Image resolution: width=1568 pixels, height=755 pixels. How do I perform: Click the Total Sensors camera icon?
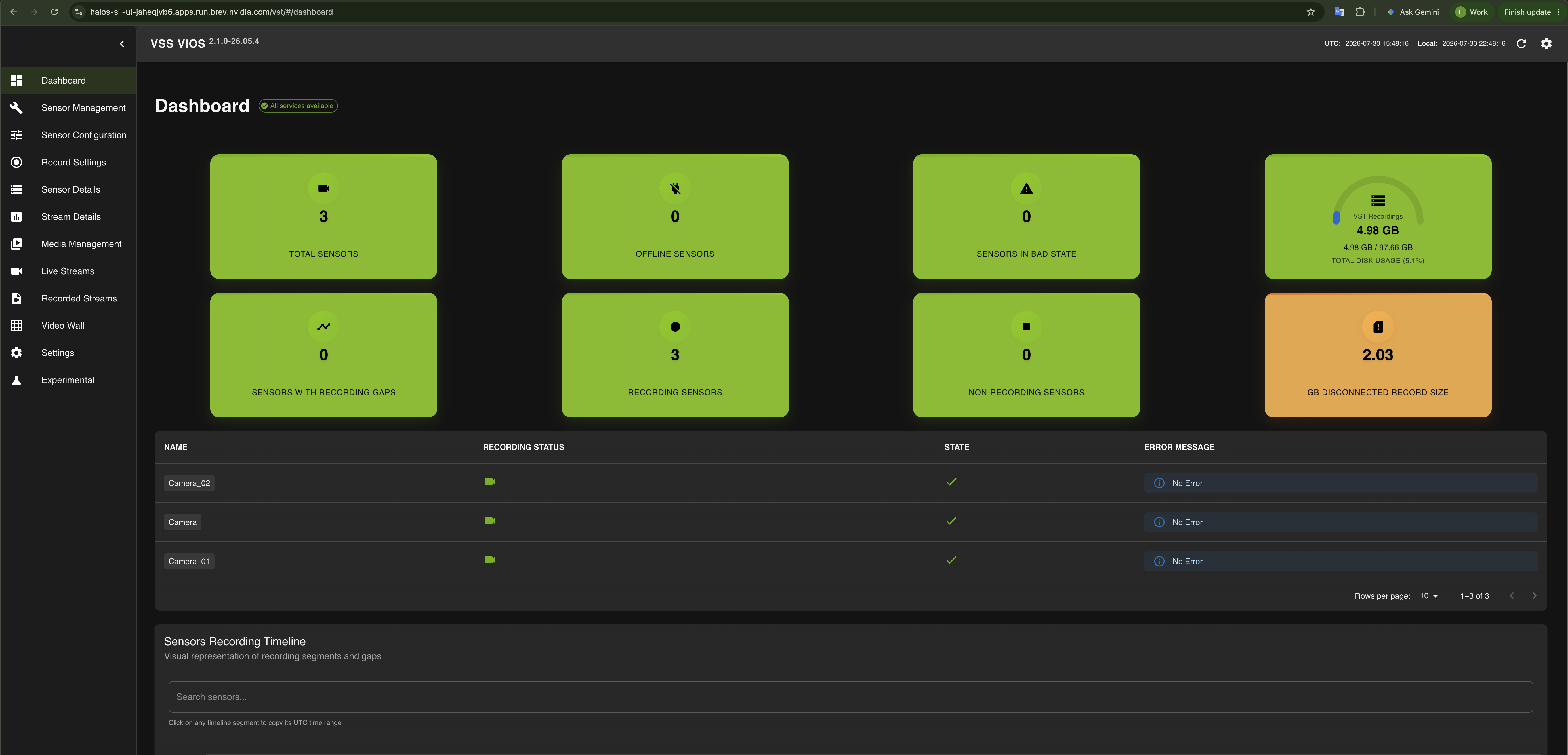click(x=324, y=189)
